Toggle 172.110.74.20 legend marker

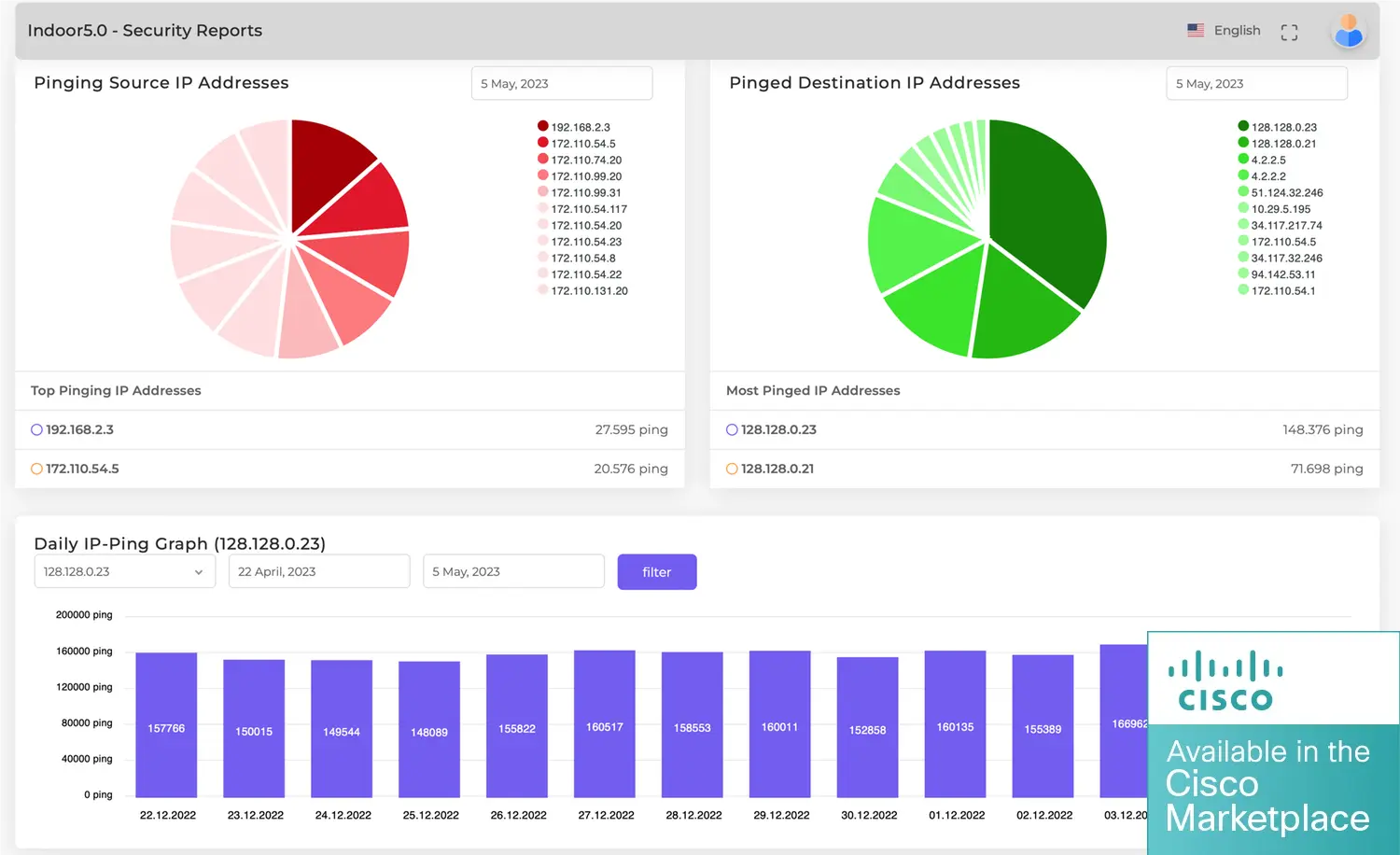(543, 160)
